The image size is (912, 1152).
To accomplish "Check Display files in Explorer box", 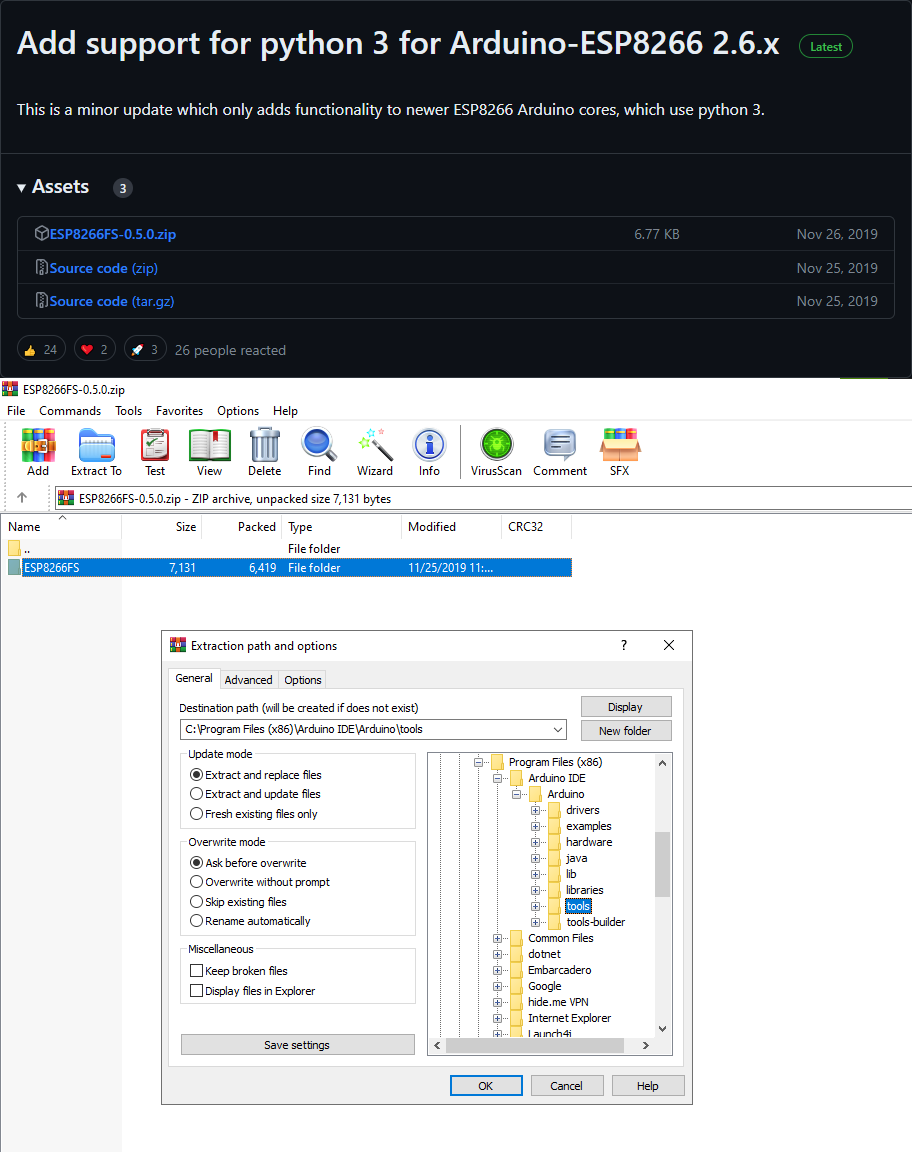I will click(x=196, y=990).
